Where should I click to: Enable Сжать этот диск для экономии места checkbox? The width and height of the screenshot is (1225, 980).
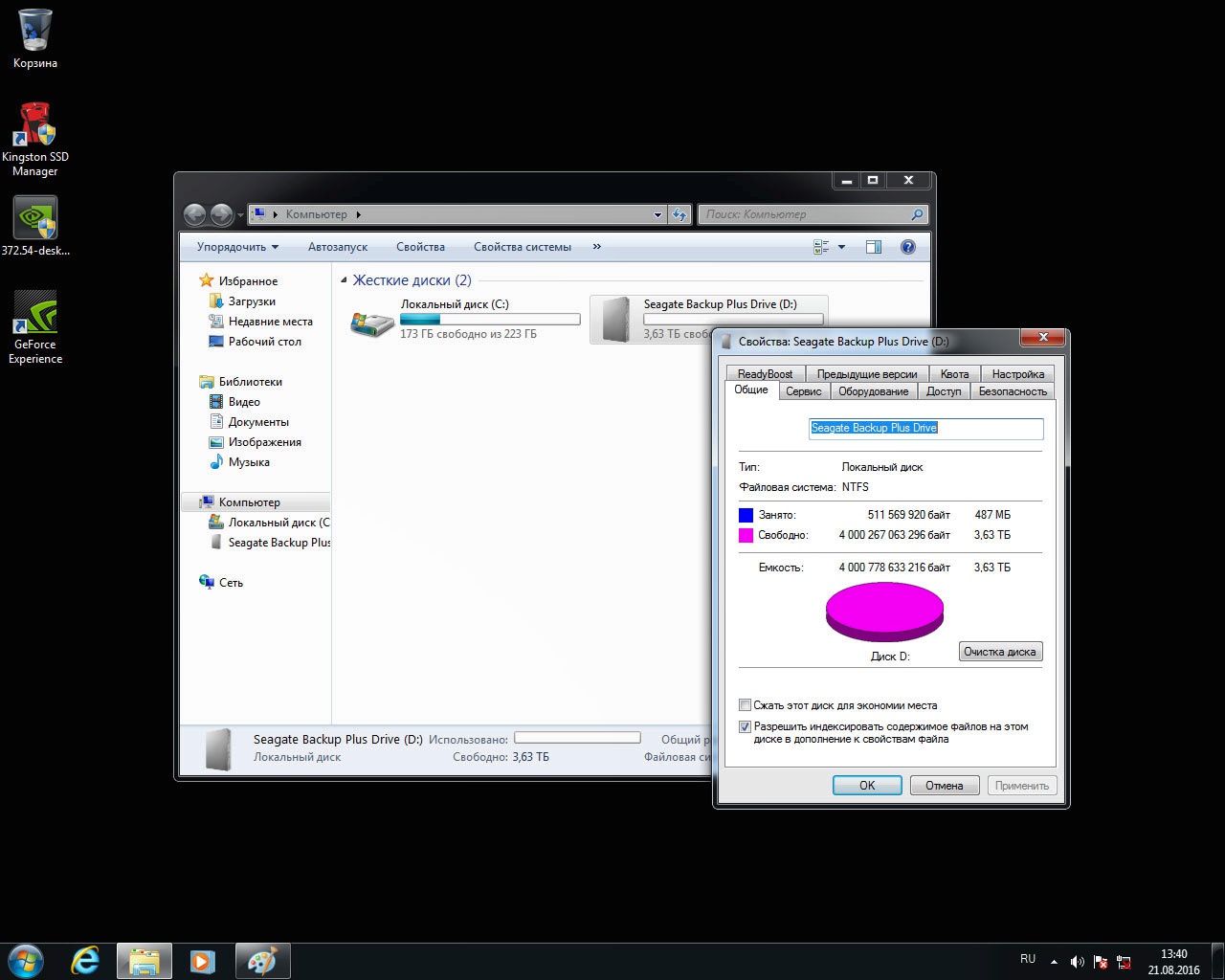(745, 705)
